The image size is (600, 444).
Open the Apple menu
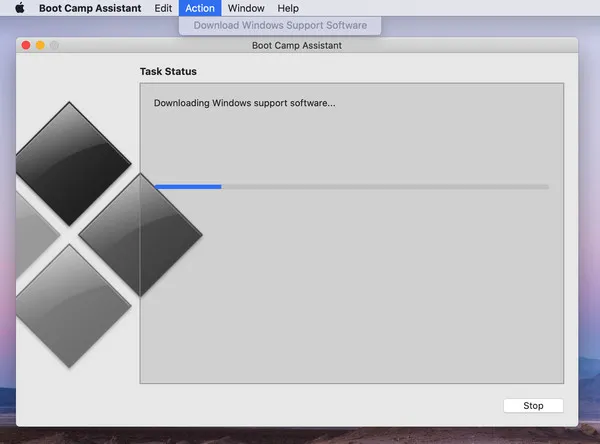[19, 8]
